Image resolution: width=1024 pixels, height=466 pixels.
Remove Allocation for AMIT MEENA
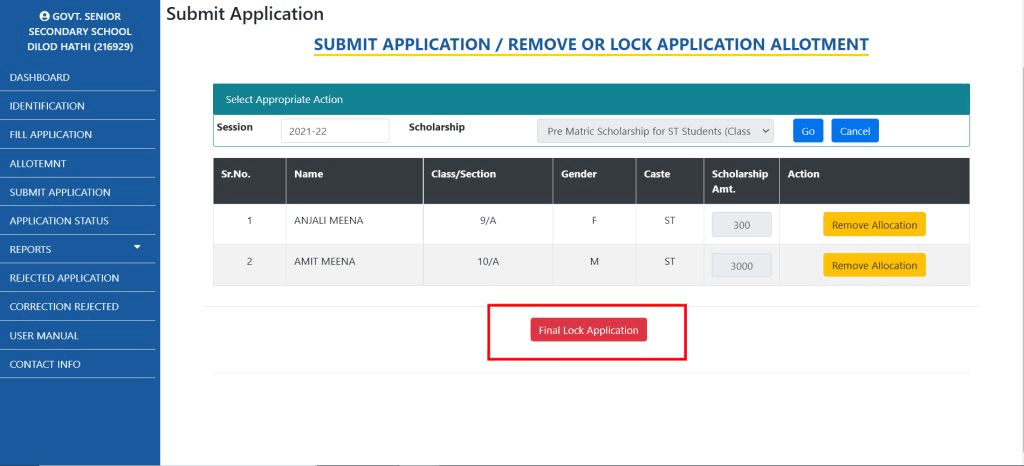874,265
